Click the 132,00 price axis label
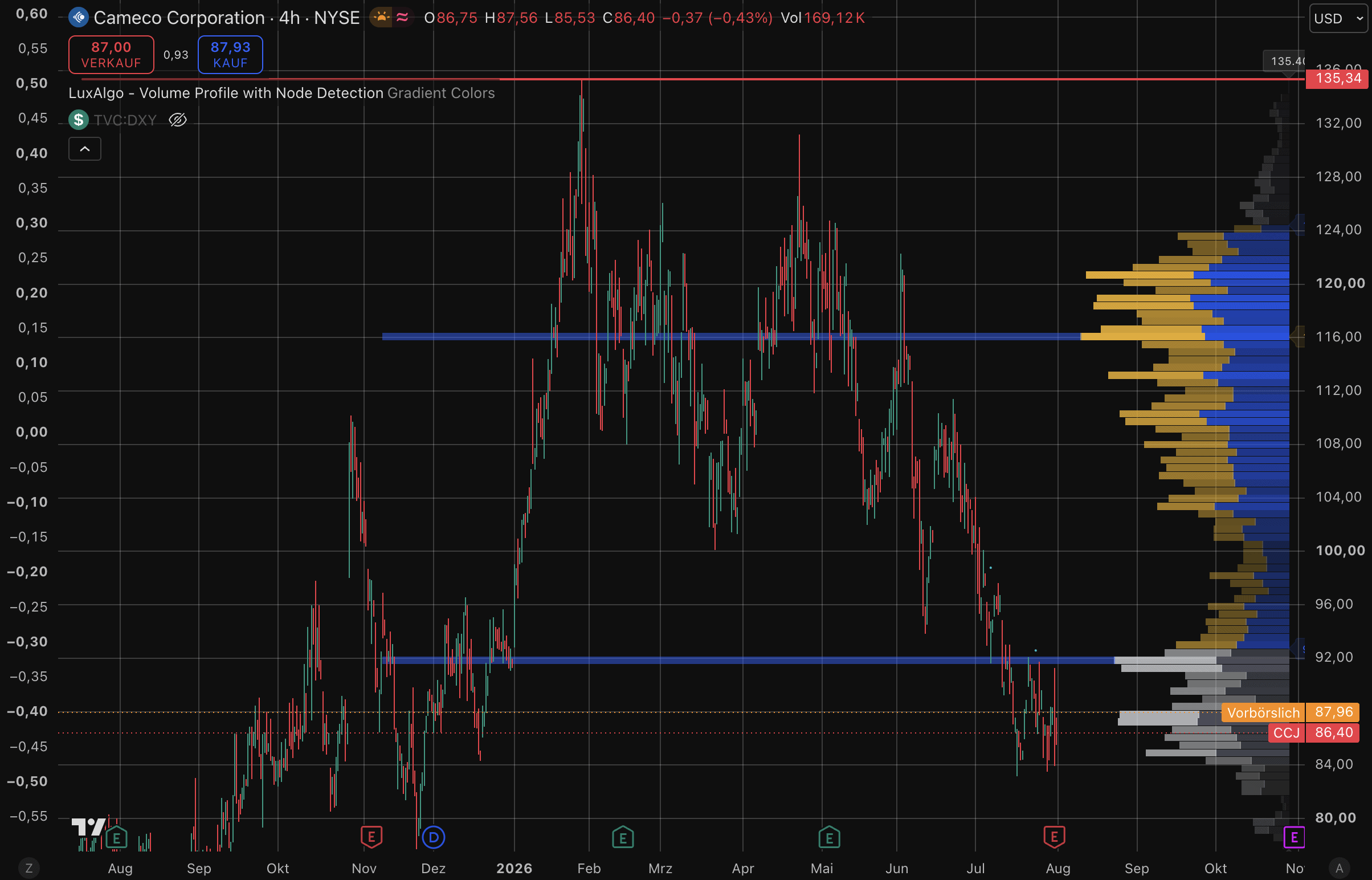The width and height of the screenshot is (1372, 880). [1338, 123]
